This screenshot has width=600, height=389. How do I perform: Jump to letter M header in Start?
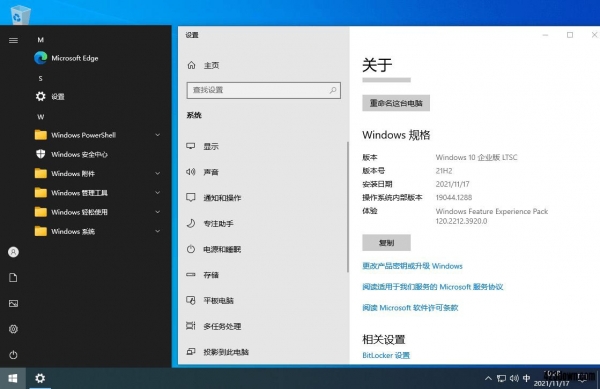click(41, 40)
